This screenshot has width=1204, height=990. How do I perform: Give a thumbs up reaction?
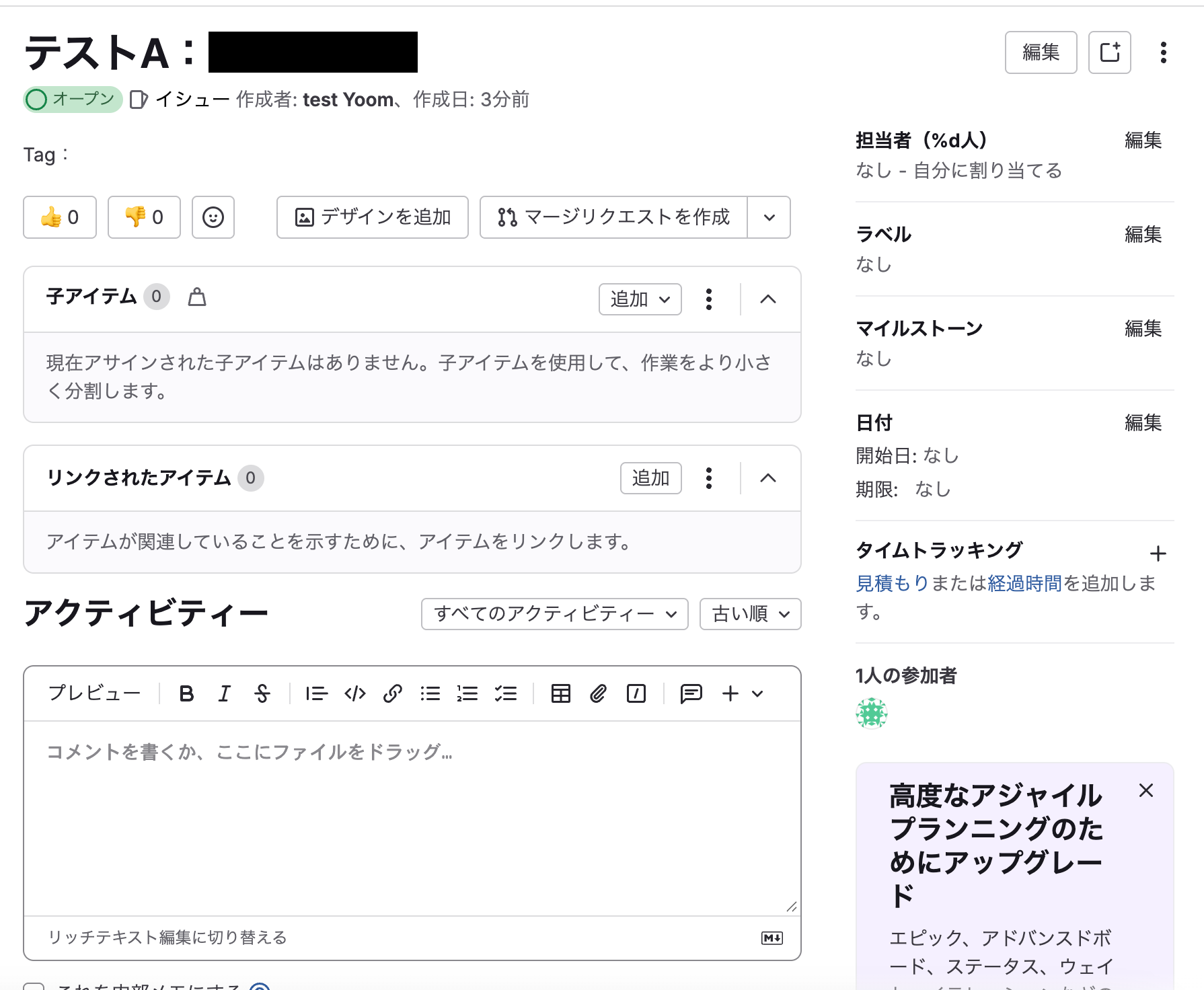click(60, 217)
